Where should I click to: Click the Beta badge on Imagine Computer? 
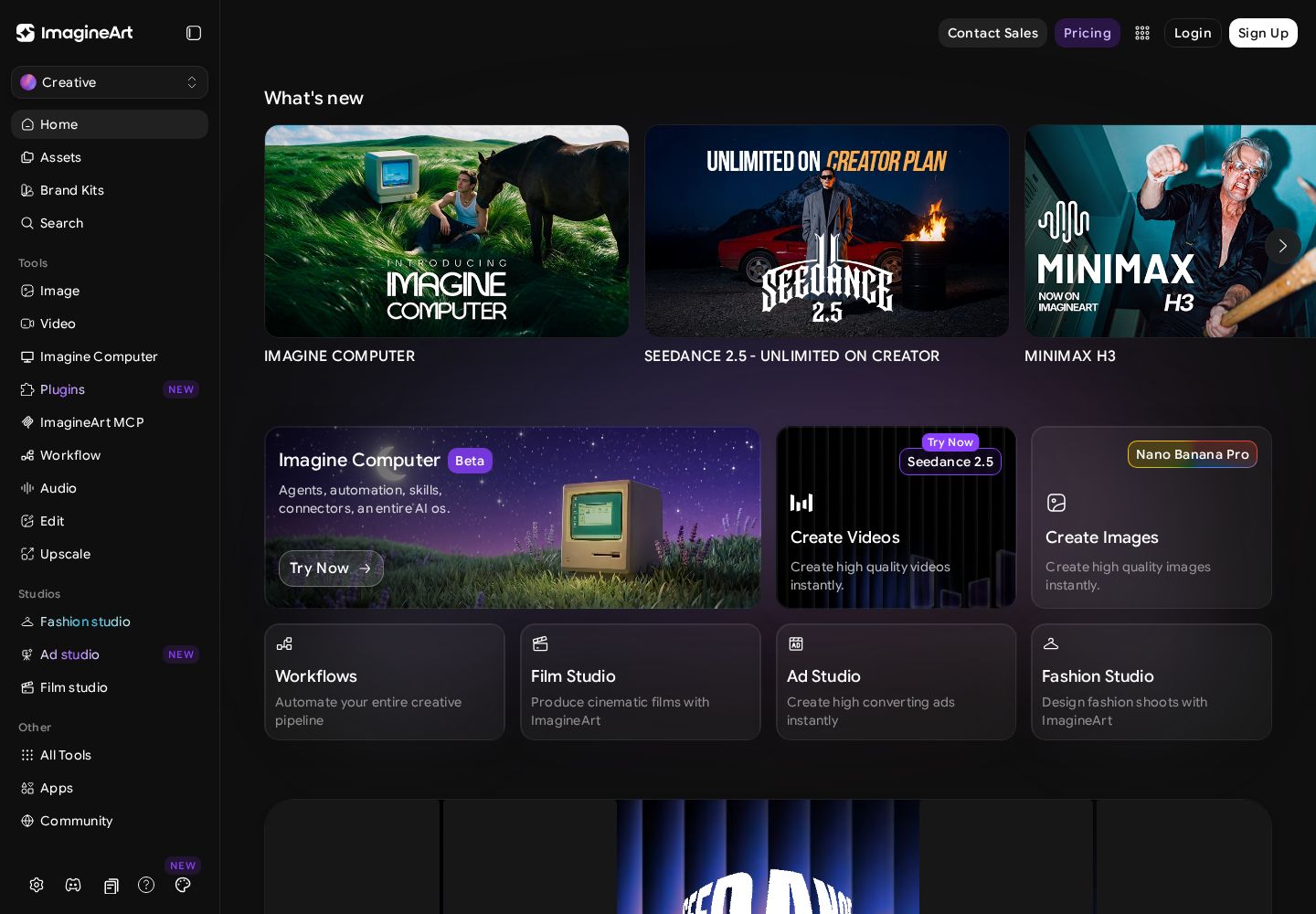pyautogui.click(x=470, y=461)
